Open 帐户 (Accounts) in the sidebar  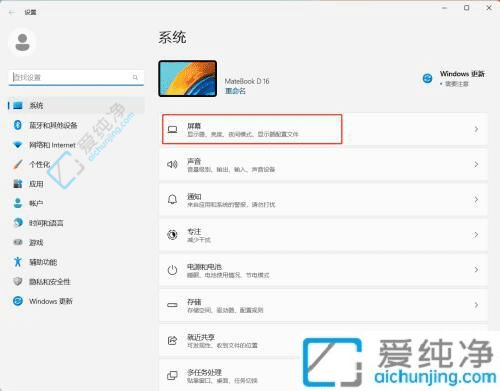click(76, 203)
